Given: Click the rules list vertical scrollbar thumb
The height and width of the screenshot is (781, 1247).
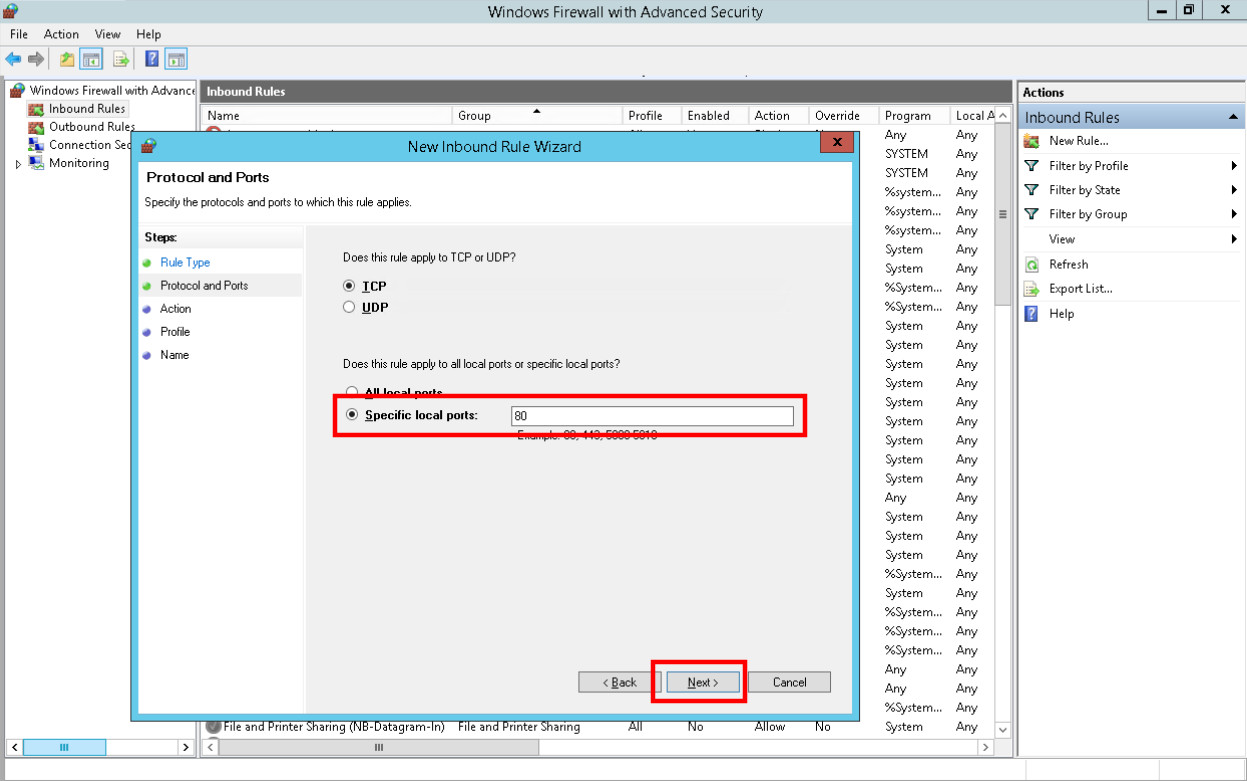Looking at the screenshot, I should [x=1003, y=214].
